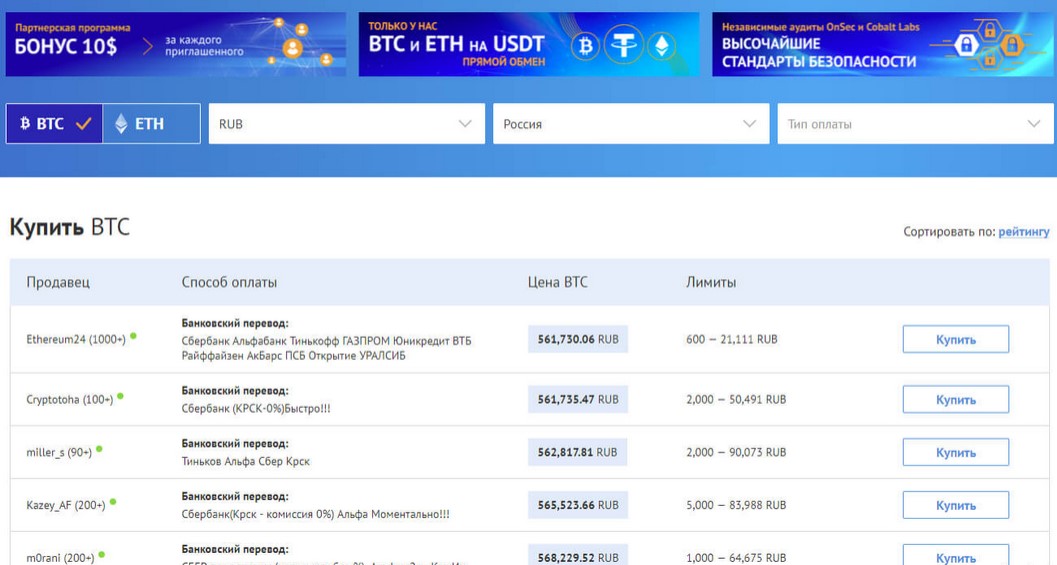
Task: Click Ethereum24 bank list starting Сбербанк Альфабанк
Action: point(326,348)
